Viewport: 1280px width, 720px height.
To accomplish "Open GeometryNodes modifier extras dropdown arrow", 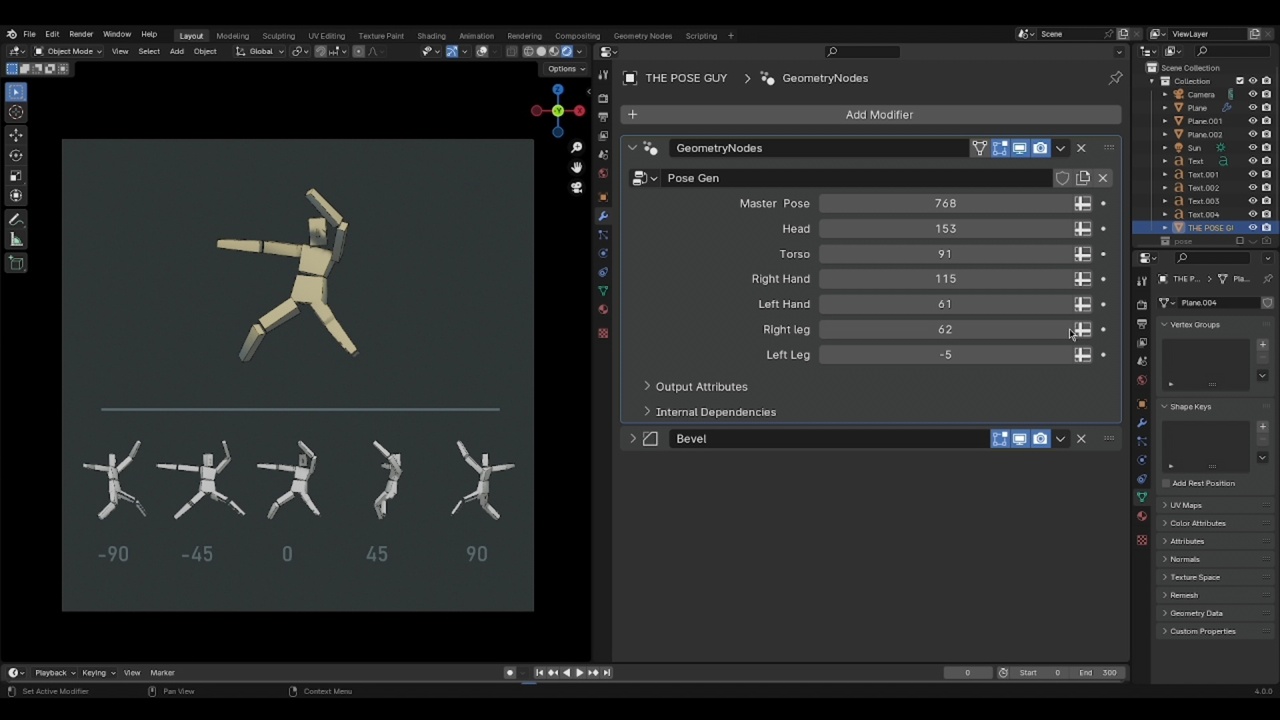I will pos(1060,148).
